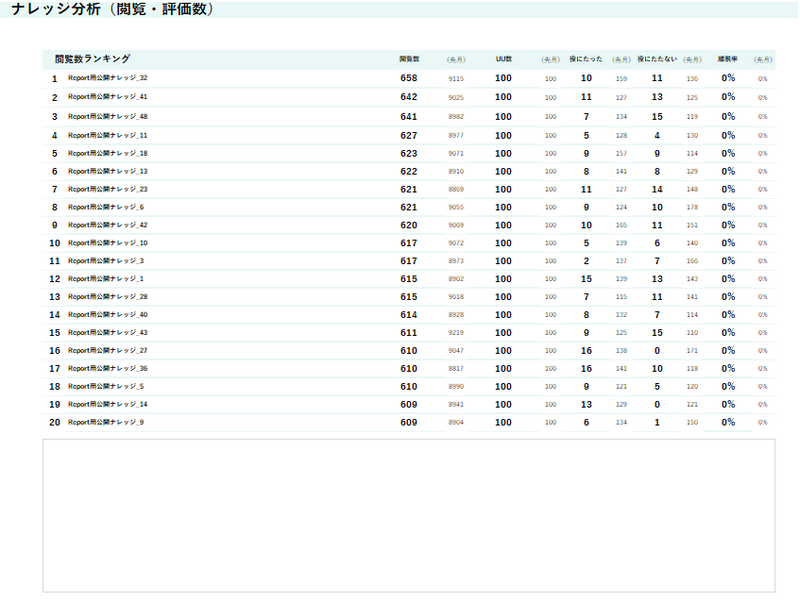Open the Report用公開ナレッジ_41 entry
800x601 pixels.
[107, 97]
